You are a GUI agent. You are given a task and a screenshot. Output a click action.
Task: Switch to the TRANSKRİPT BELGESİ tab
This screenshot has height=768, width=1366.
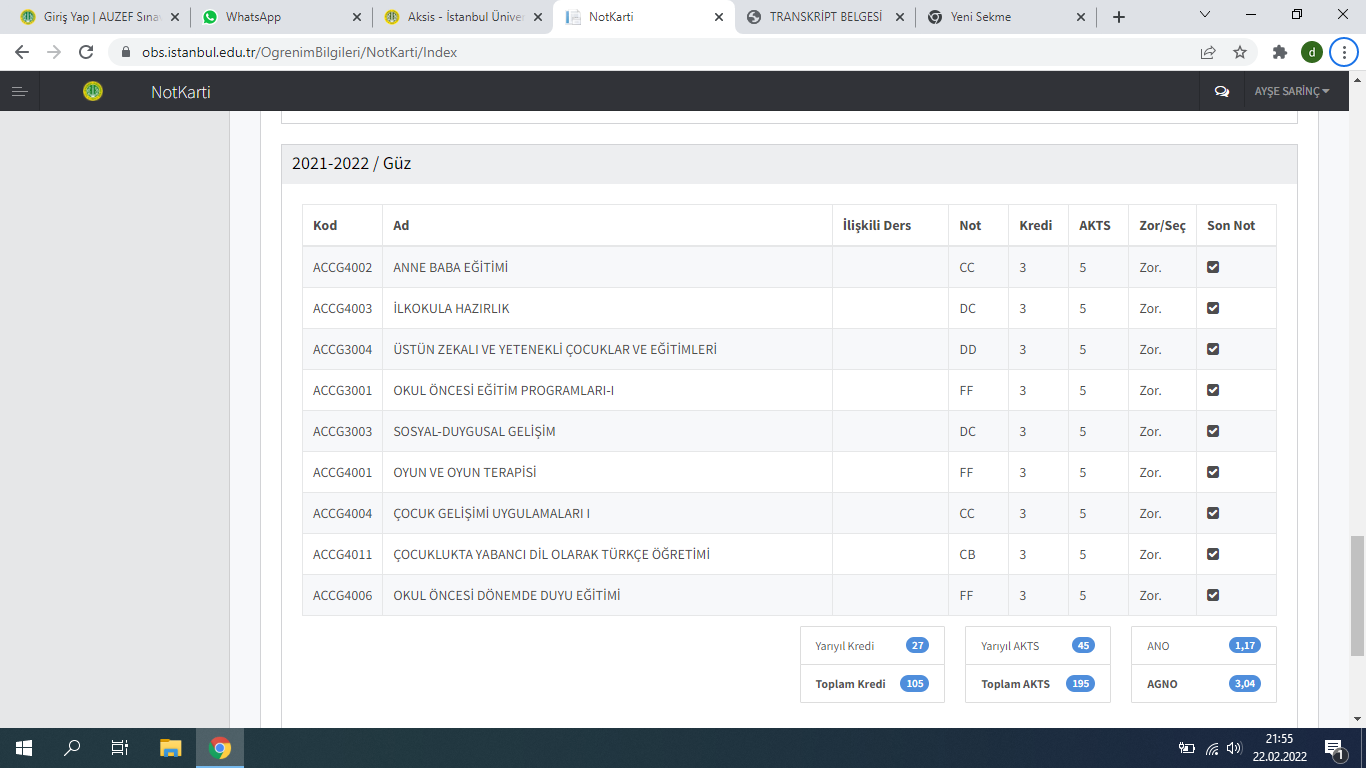(x=825, y=17)
